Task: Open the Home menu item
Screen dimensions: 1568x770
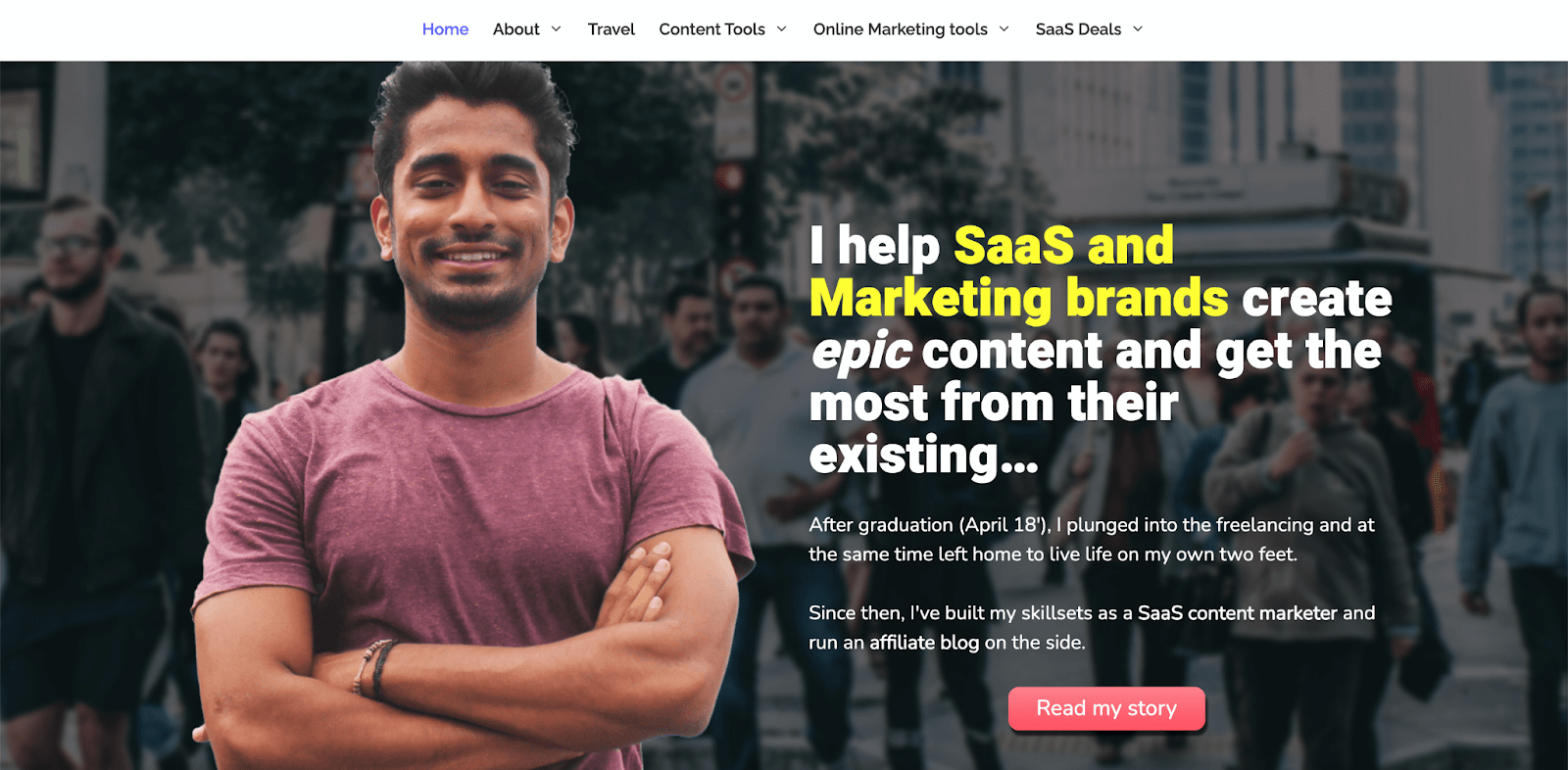Action: pyautogui.click(x=445, y=29)
